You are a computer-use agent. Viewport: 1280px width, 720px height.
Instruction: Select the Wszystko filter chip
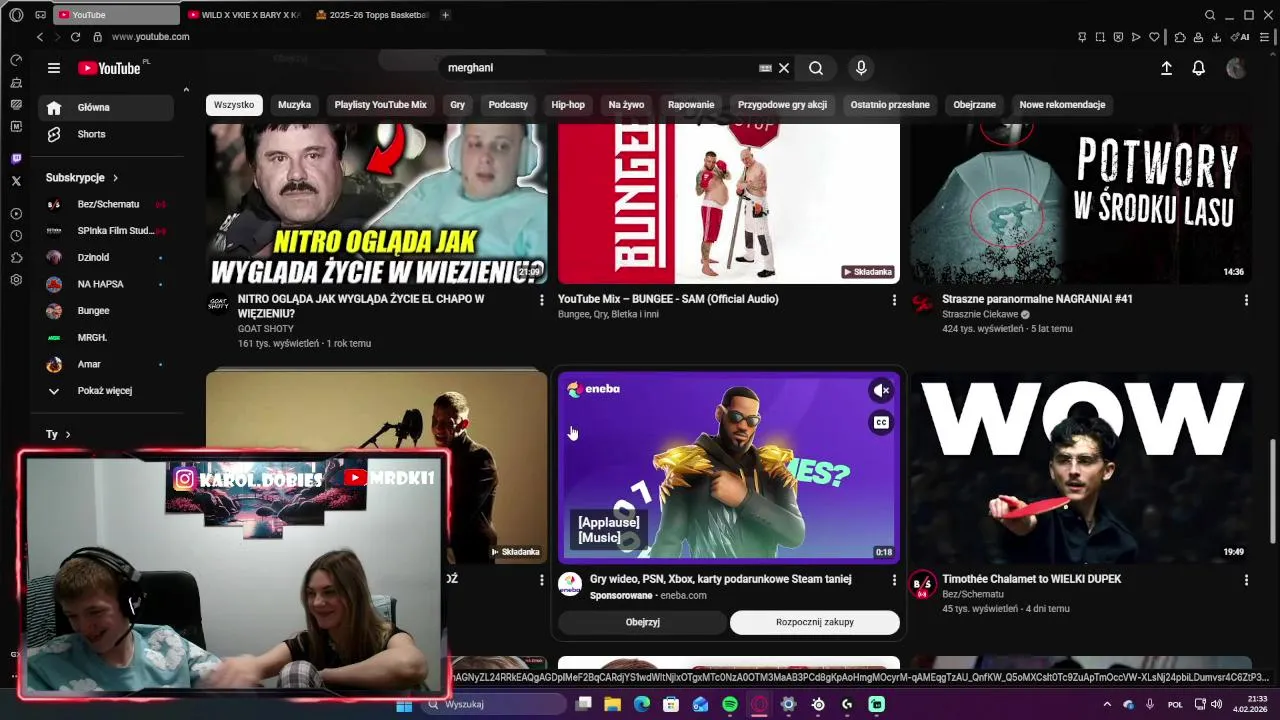(x=234, y=104)
